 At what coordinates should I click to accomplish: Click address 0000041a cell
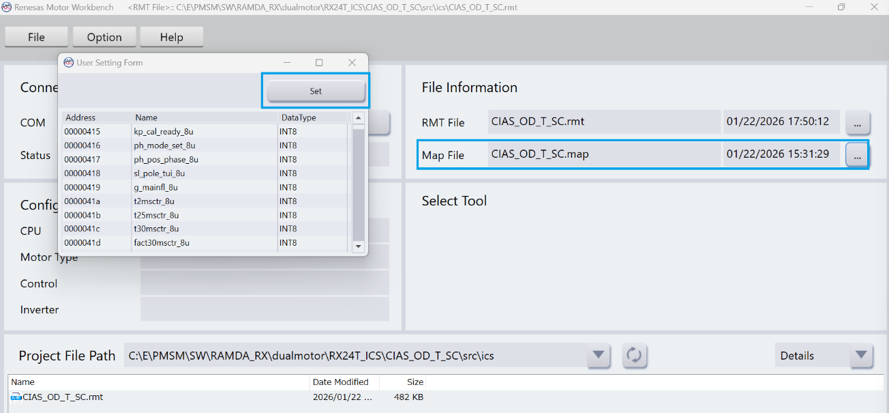97,201
